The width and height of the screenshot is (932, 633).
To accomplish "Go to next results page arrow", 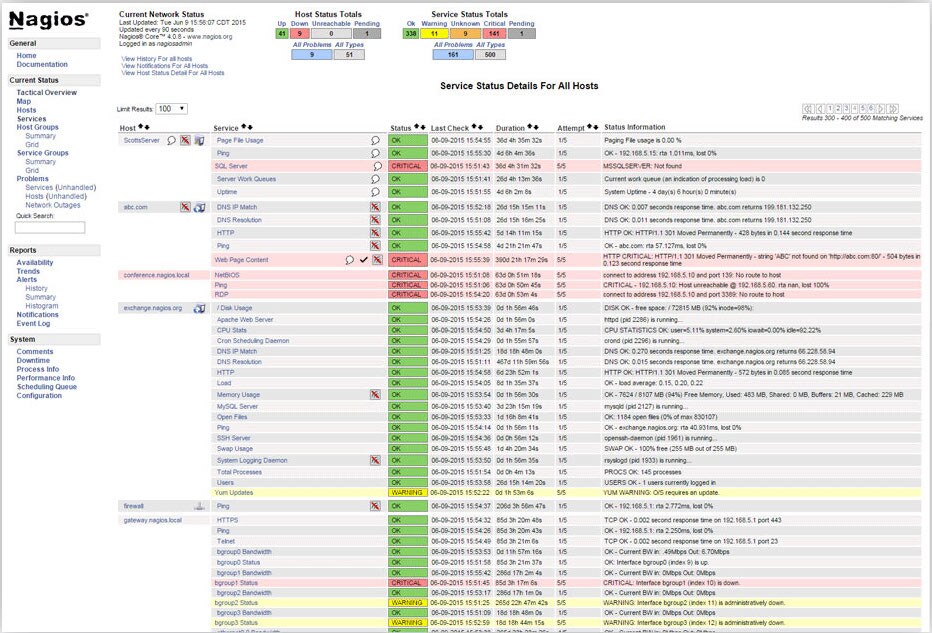I will point(881,109).
